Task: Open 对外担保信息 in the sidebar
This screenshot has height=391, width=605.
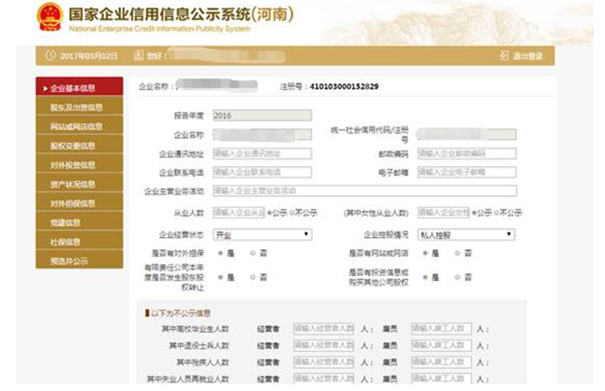Action: pyautogui.click(x=79, y=202)
